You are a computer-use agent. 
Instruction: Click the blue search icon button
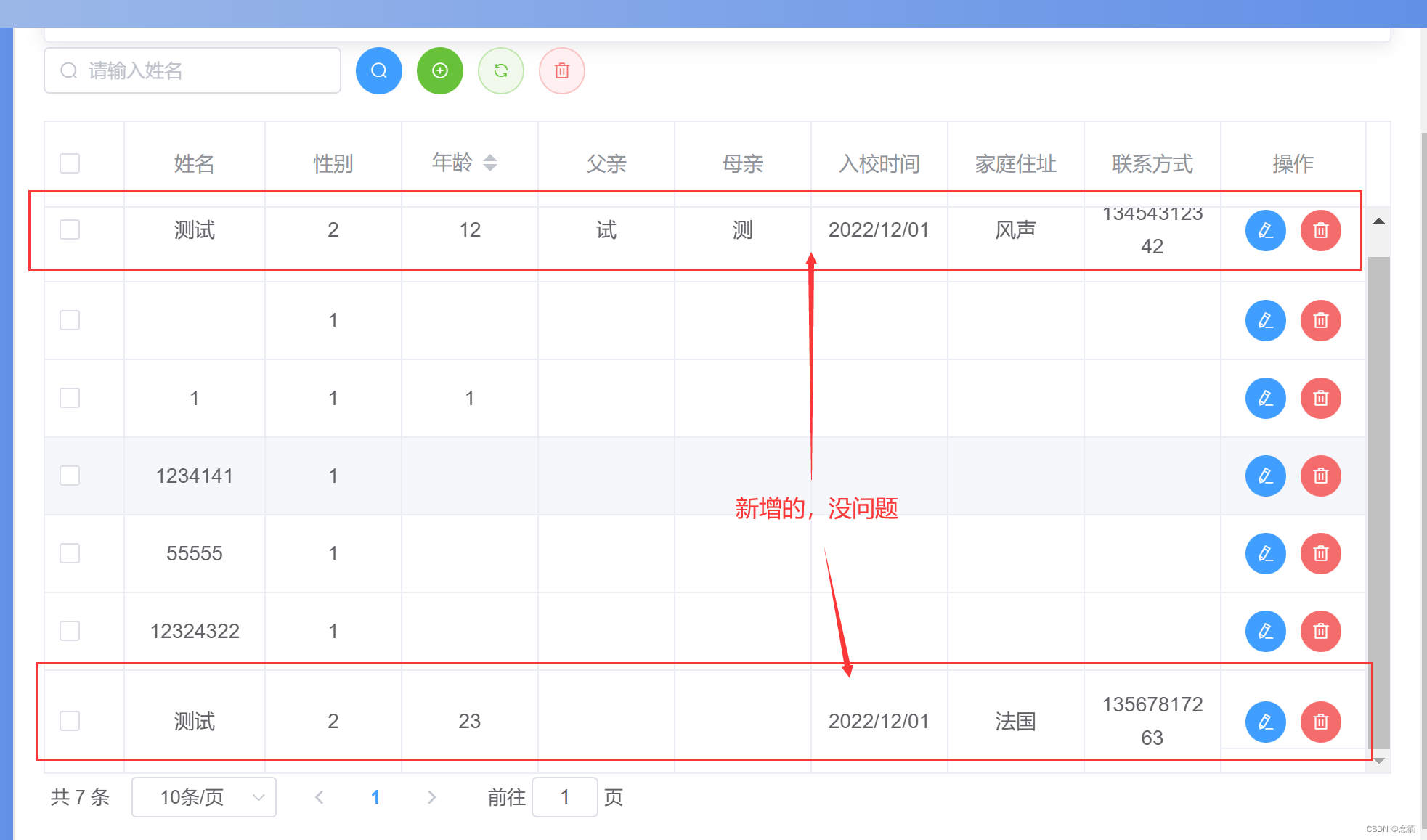[378, 70]
